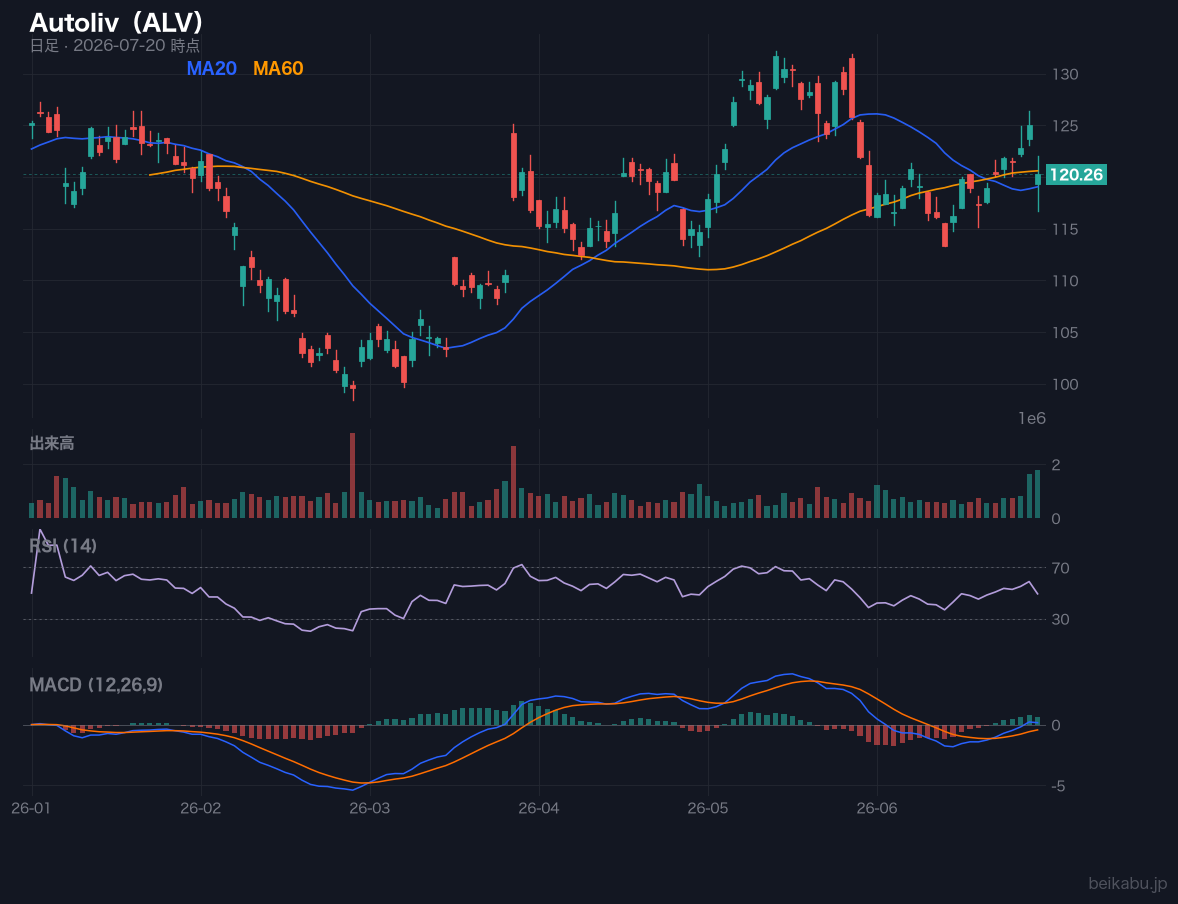Toggle the MA20 legend entry

pos(211,68)
